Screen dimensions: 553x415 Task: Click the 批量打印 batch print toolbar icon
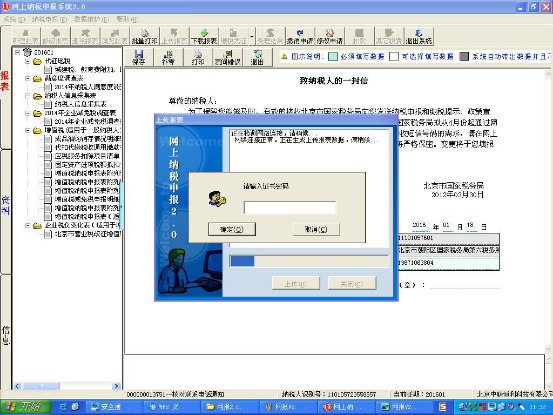[144, 36]
